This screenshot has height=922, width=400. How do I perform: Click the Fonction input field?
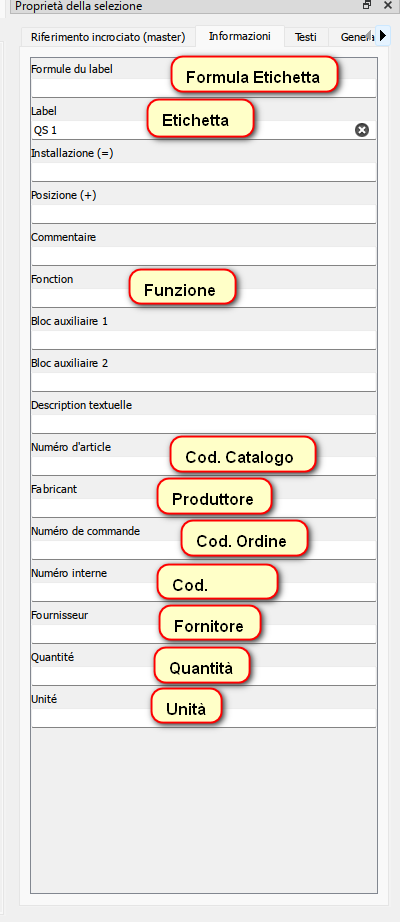[204, 298]
